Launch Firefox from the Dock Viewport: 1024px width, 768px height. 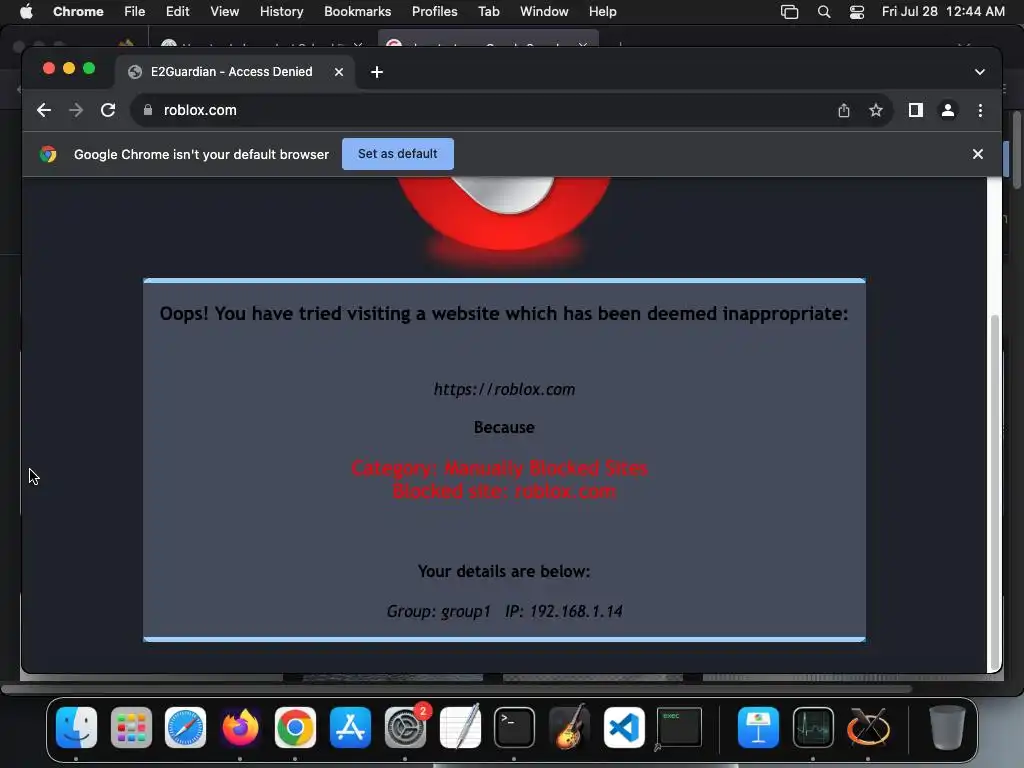pos(240,727)
